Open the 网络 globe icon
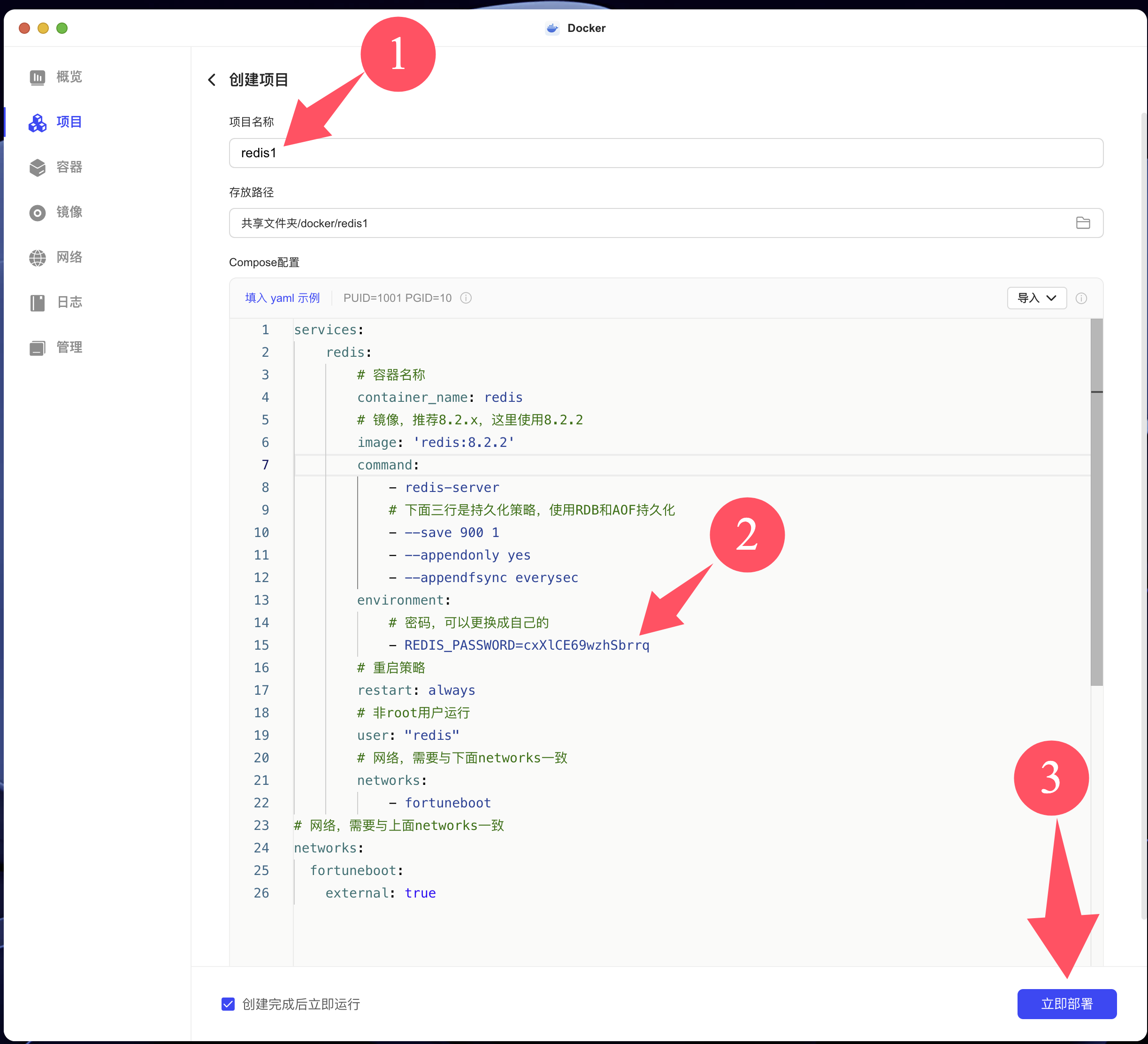 click(x=37, y=257)
